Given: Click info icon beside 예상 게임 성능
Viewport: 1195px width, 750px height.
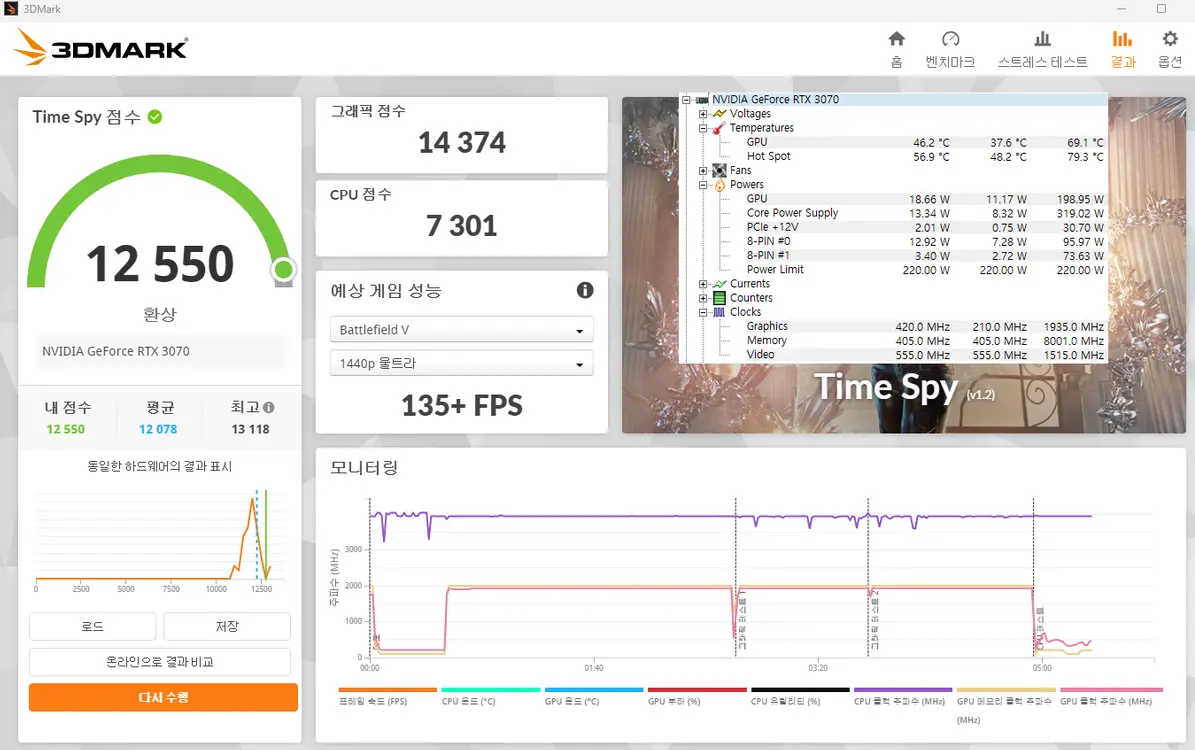Looking at the screenshot, I should click(585, 290).
